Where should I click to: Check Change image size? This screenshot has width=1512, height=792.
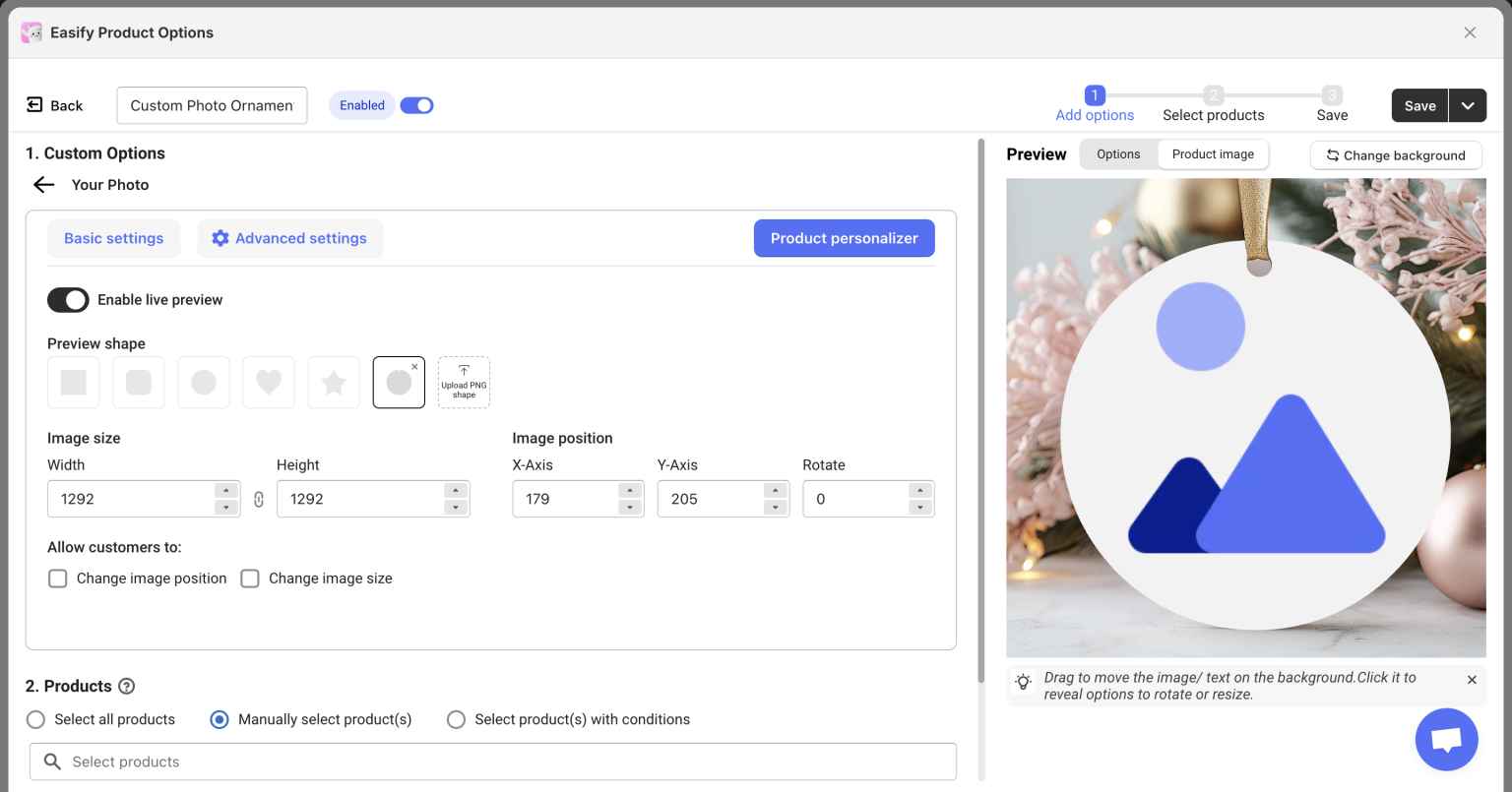click(x=250, y=579)
